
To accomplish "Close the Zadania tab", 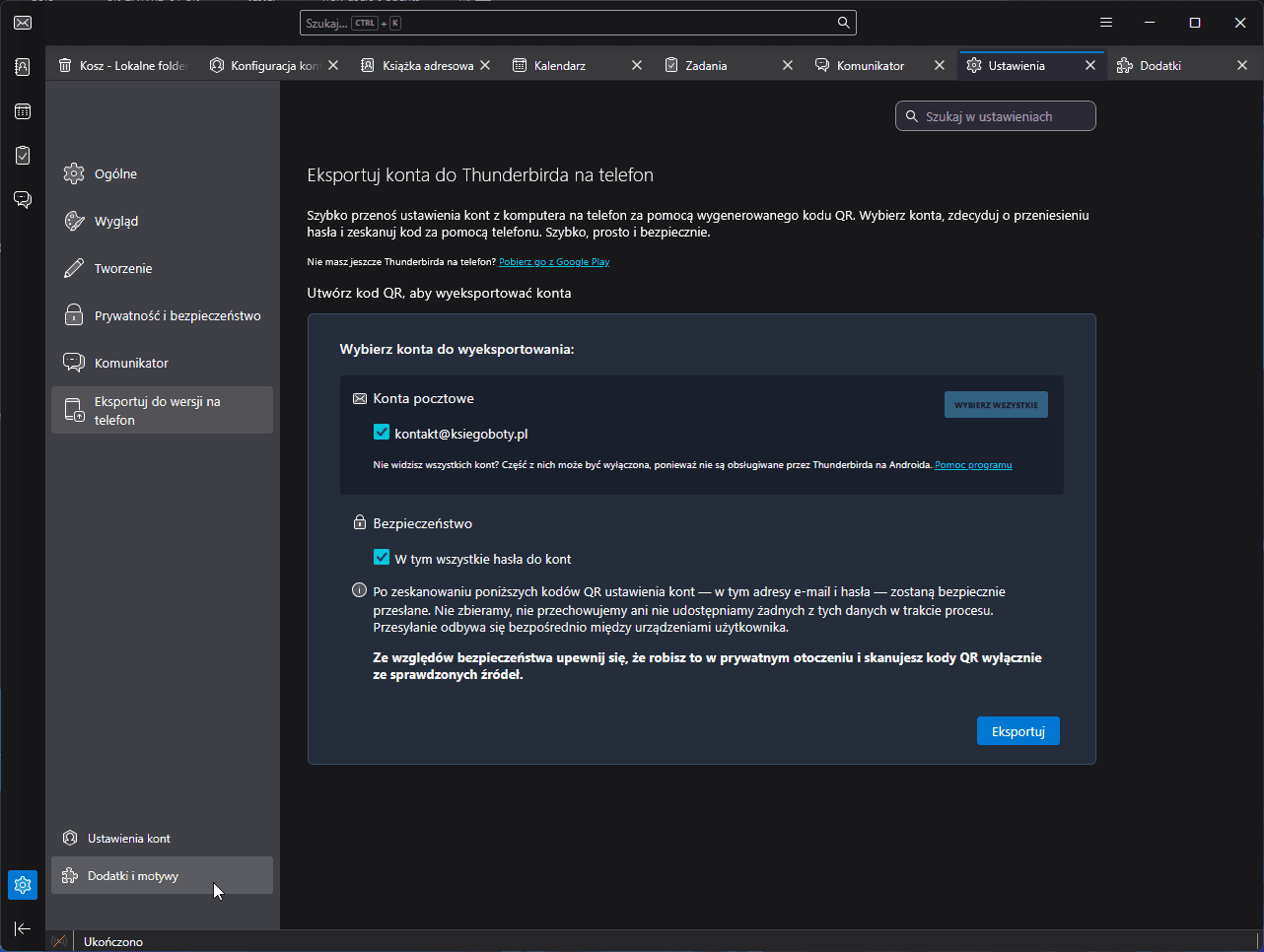I will point(788,65).
